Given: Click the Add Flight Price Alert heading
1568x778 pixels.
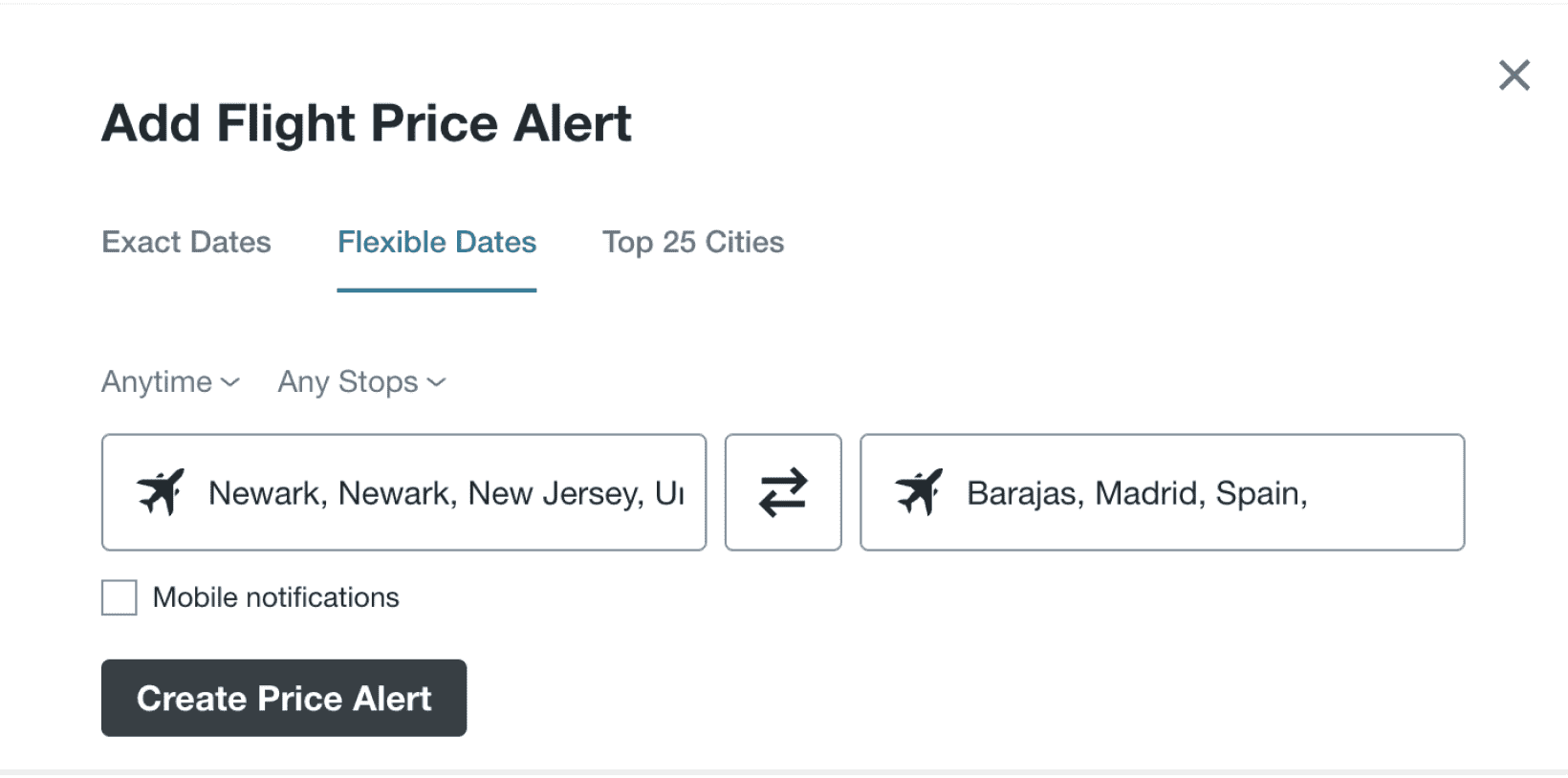Looking at the screenshot, I should point(366,123).
